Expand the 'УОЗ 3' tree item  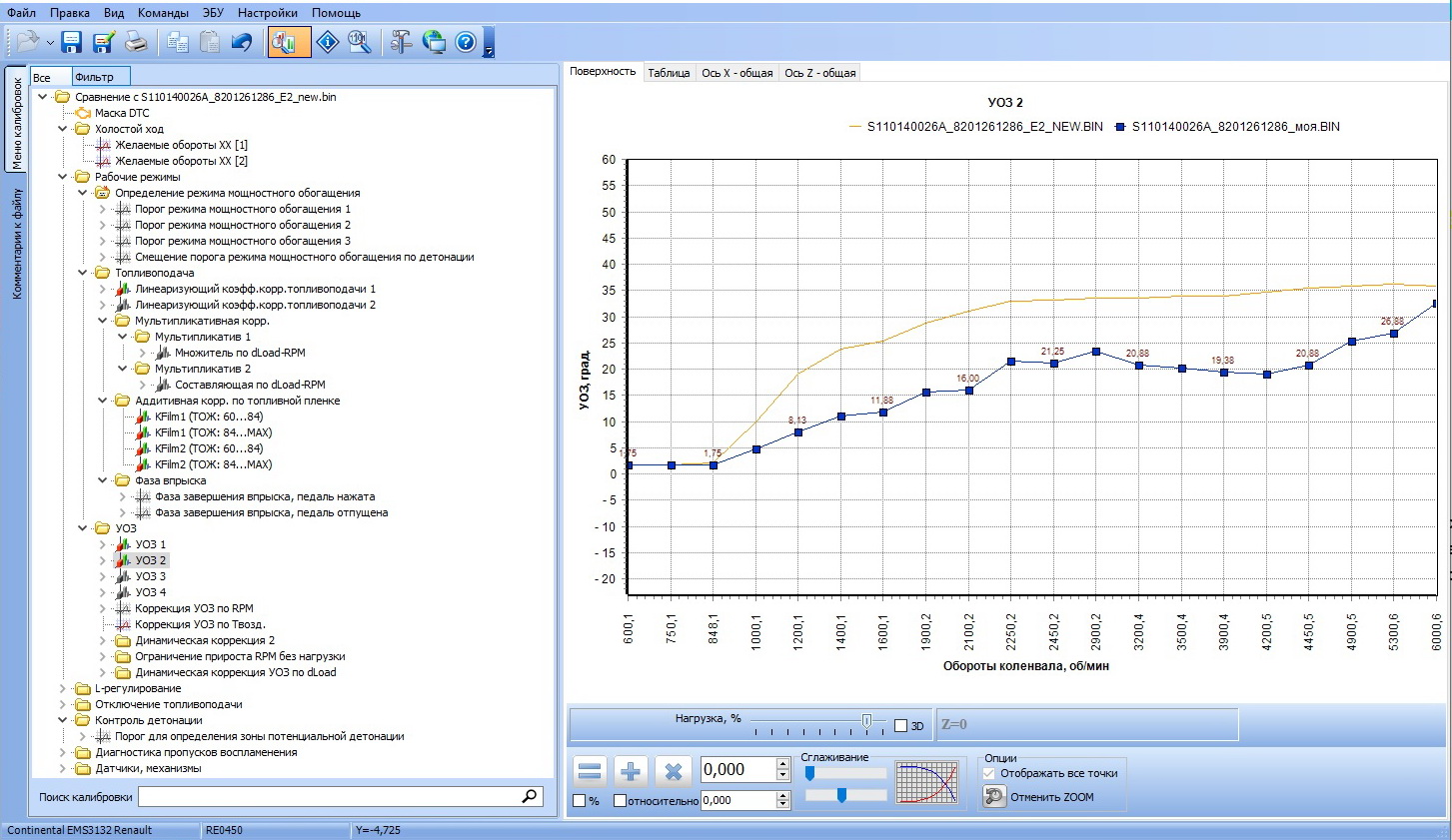click(x=102, y=576)
